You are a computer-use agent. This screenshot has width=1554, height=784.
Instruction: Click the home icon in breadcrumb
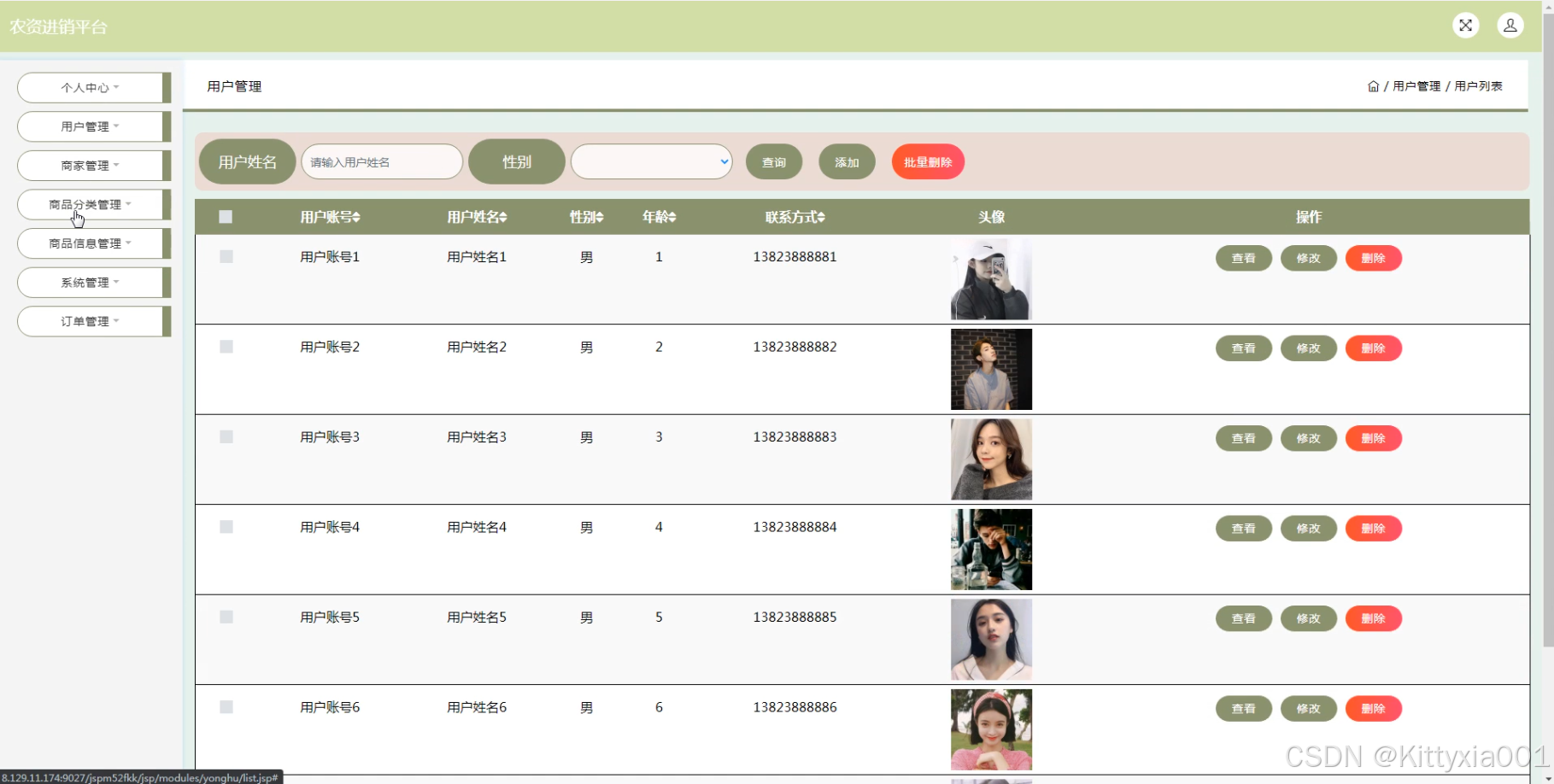pyautogui.click(x=1373, y=86)
